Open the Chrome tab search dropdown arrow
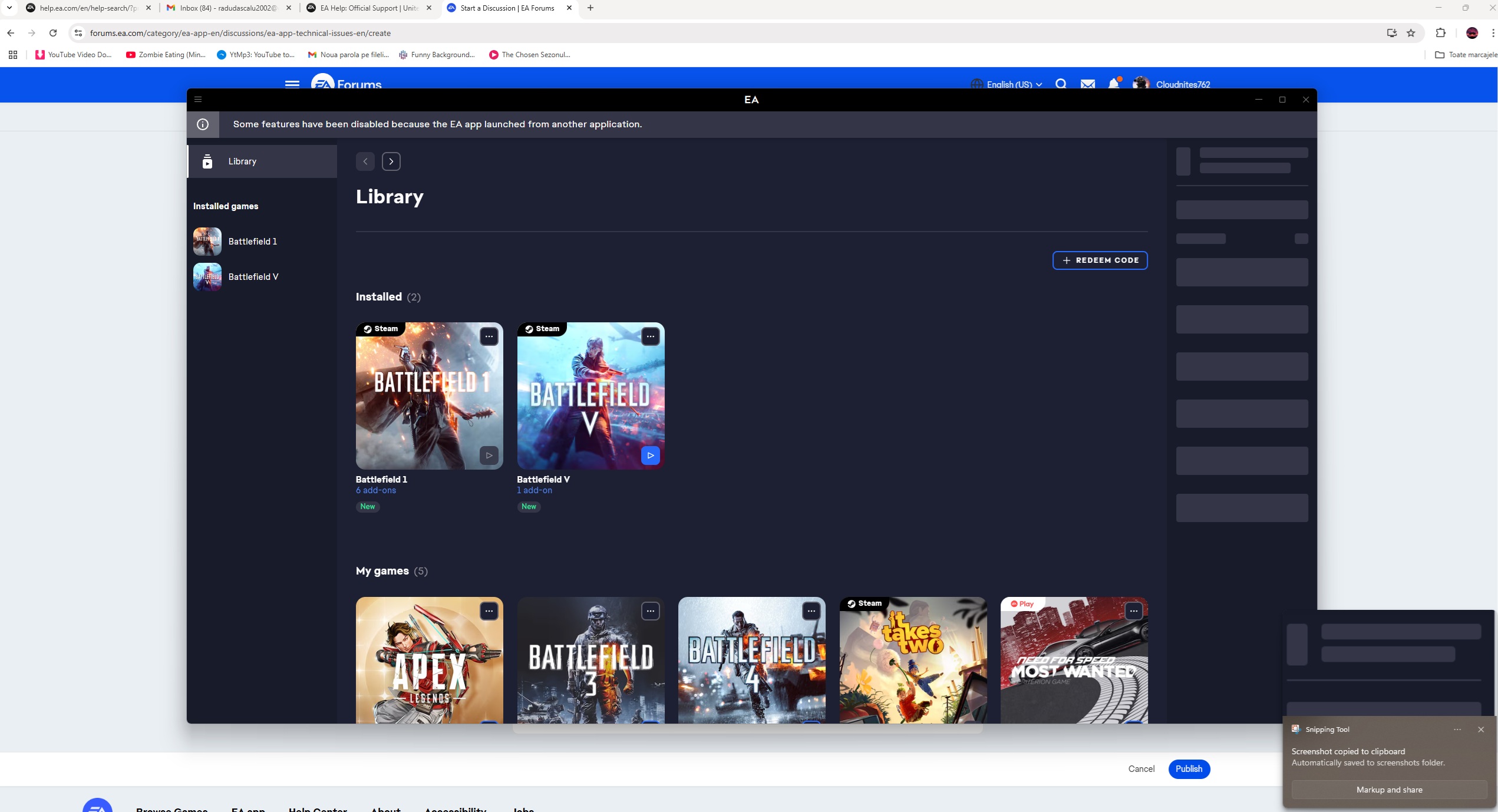Viewport: 1498px width, 812px height. [x=9, y=8]
